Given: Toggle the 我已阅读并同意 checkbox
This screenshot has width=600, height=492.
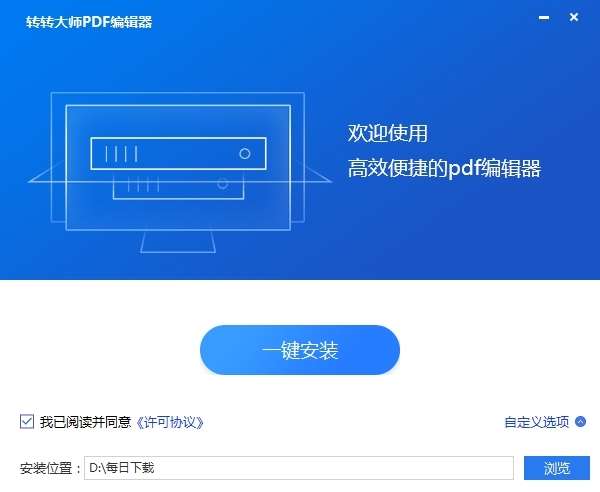Looking at the screenshot, I should point(27,422).
